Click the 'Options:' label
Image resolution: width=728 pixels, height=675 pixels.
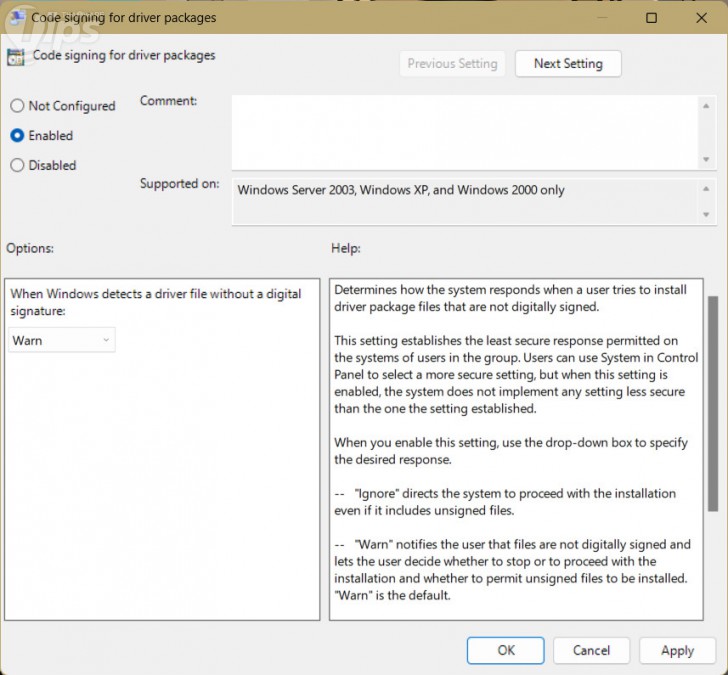point(30,248)
